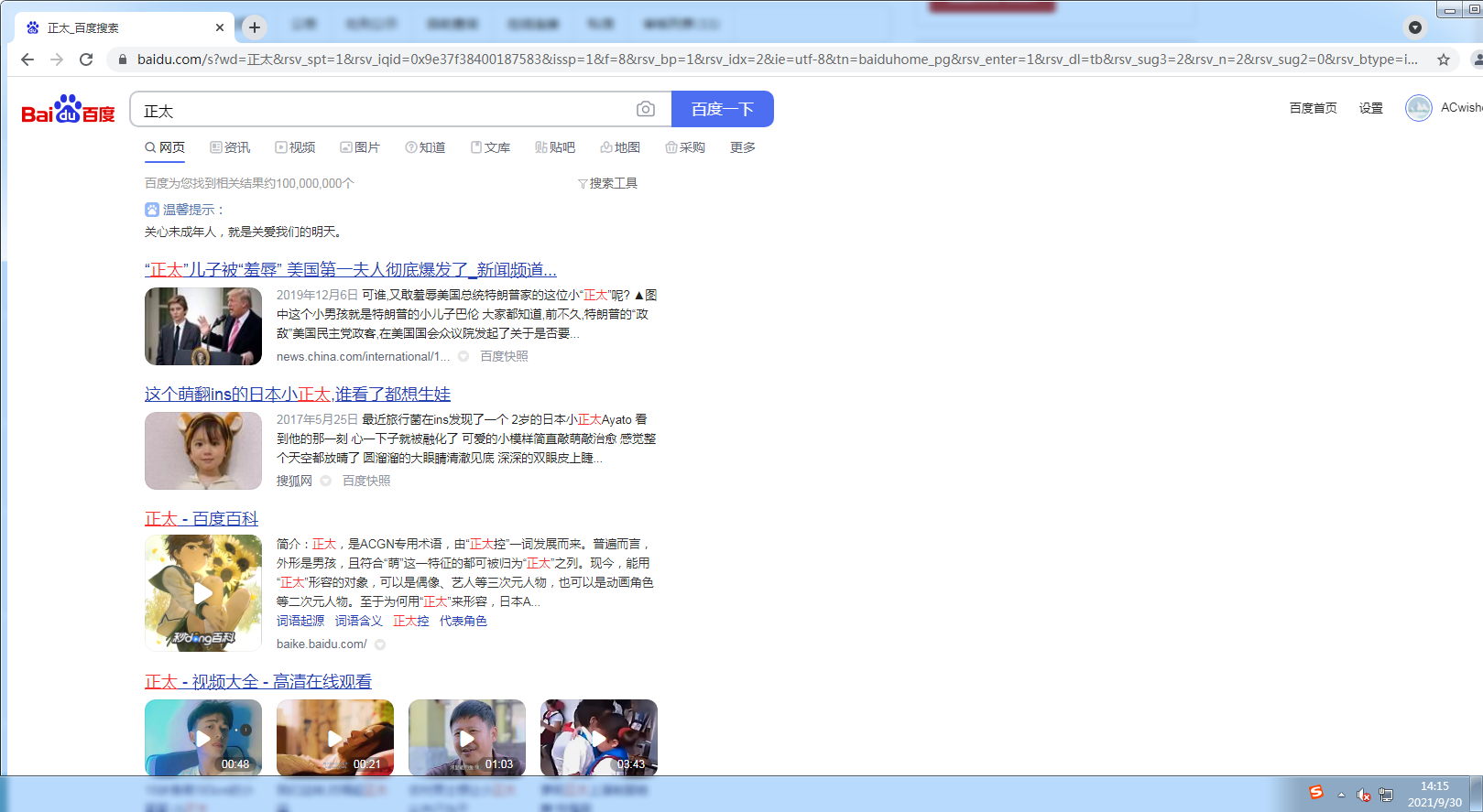Image resolution: width=1483 pixels, height=812 pixels.
Task: Click the address bar URL
Action: pos(777,60)
